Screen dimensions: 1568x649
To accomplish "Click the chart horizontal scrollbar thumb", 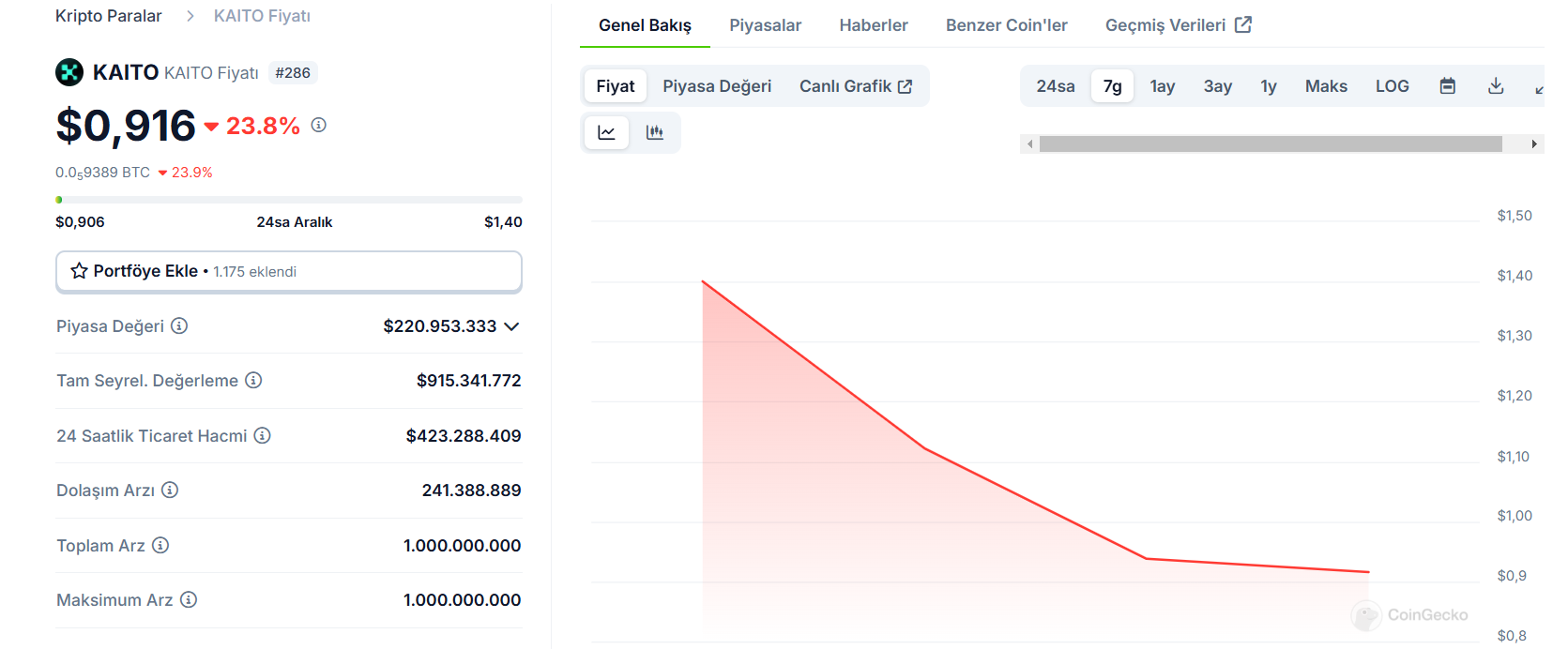I will (x=1271, y=143).
